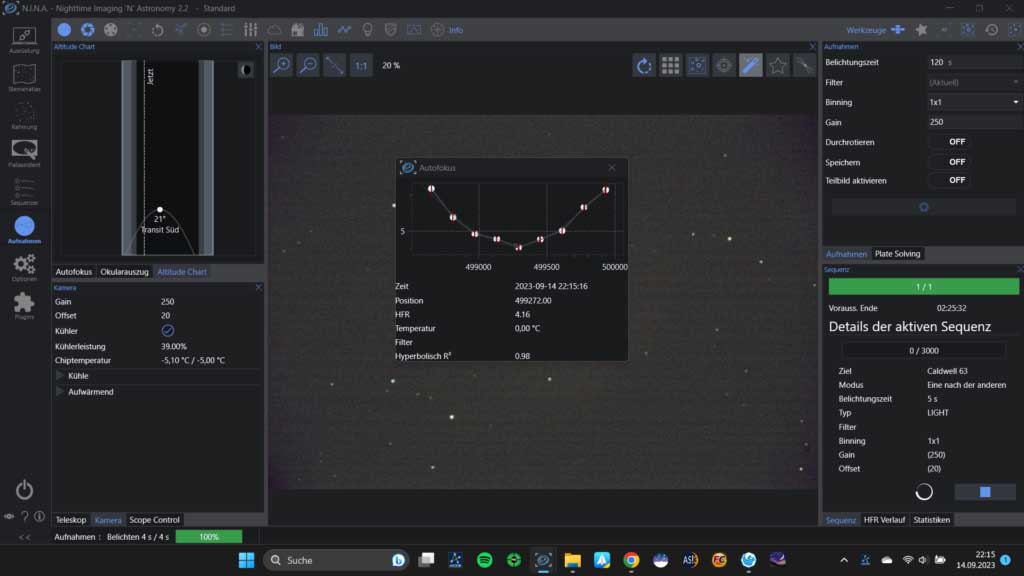Open the HFR Verlauf tab
Screen dimensions: 1024x576
[885, 520]
